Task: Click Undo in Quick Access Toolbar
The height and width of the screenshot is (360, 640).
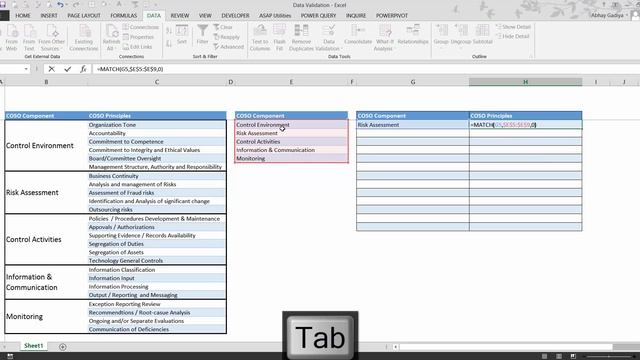Action: click(60, 4)
